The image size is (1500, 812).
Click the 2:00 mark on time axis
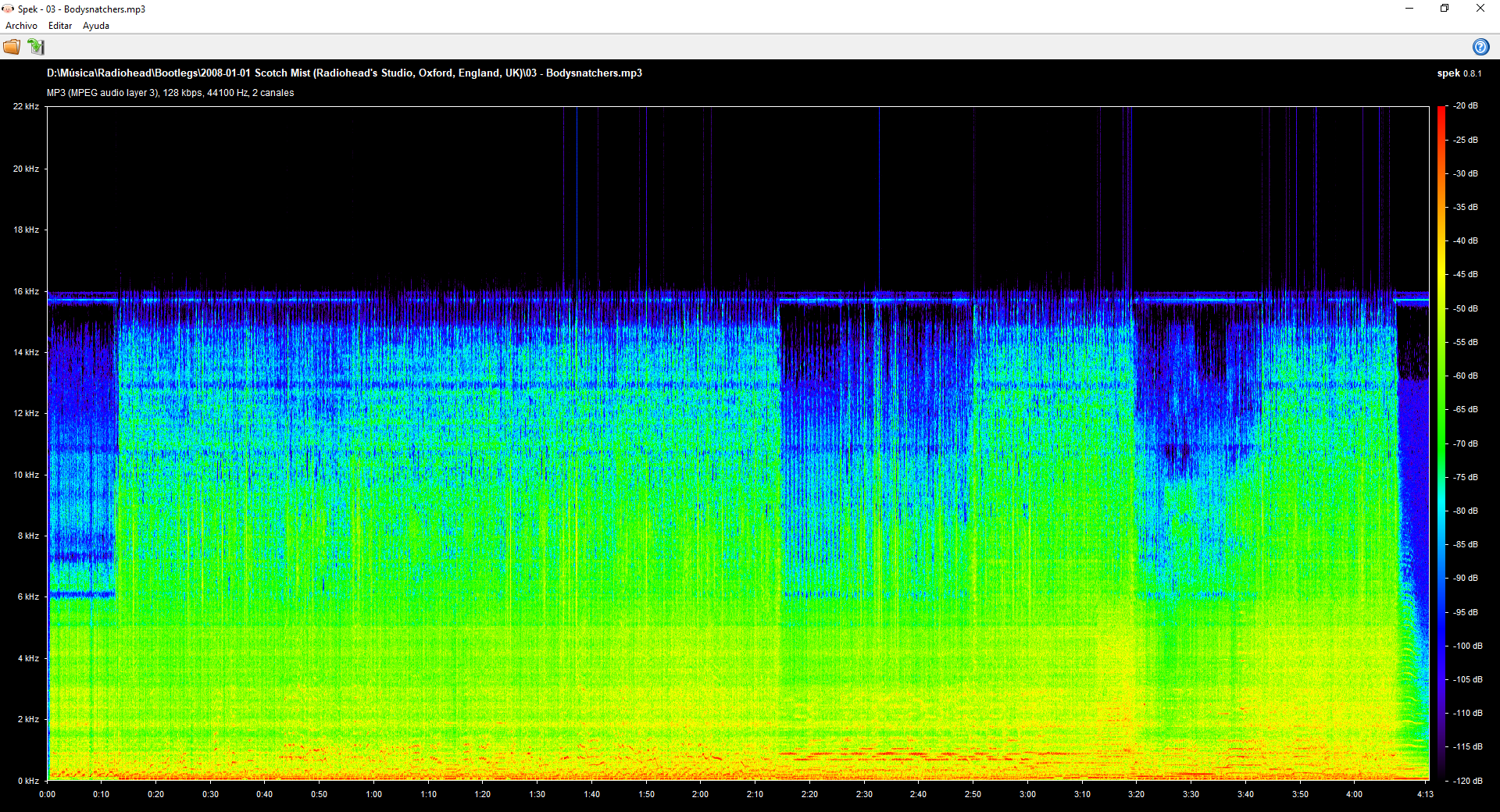[700, 794]
